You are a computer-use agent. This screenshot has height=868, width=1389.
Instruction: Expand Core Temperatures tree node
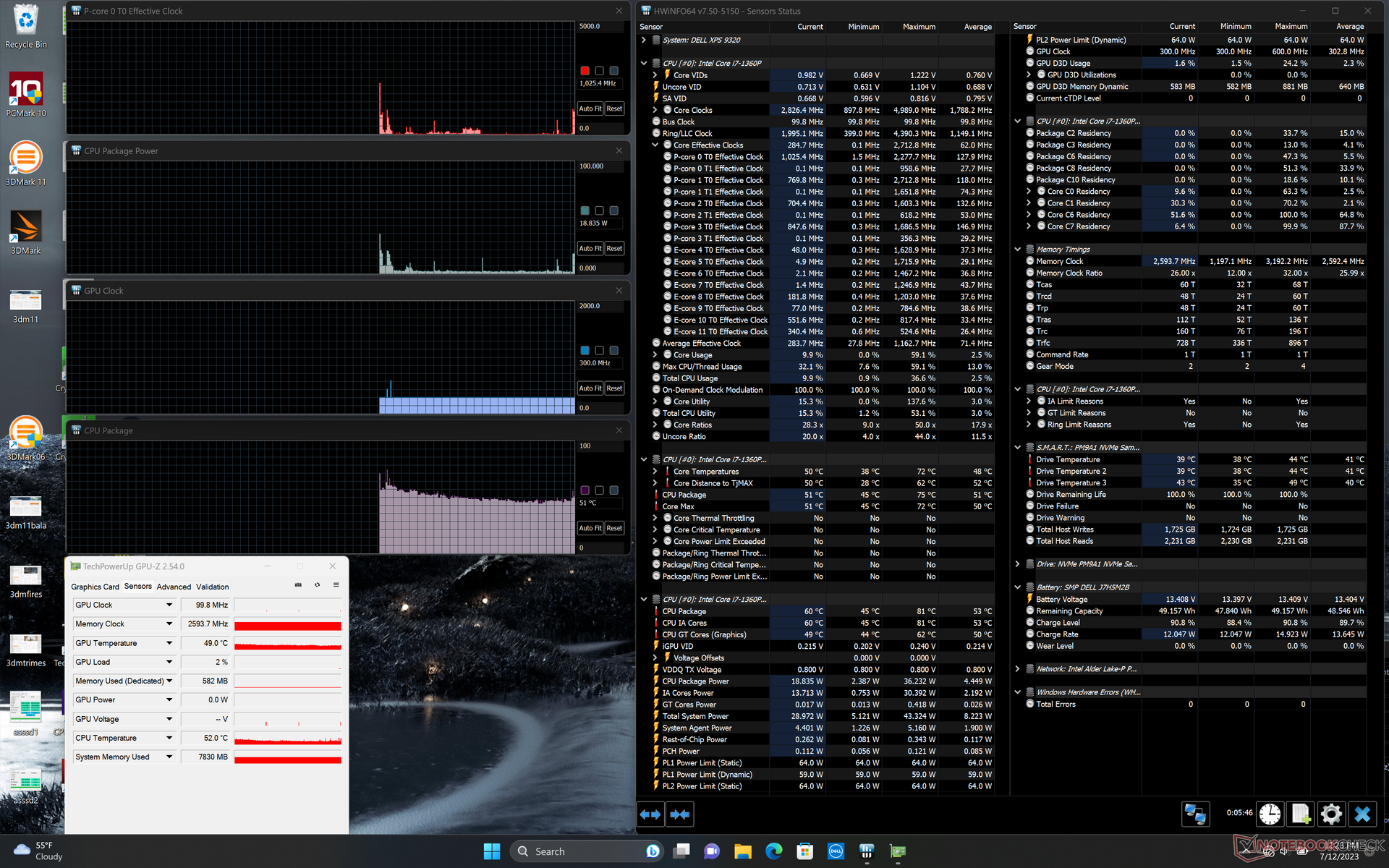tap(655, 472)
